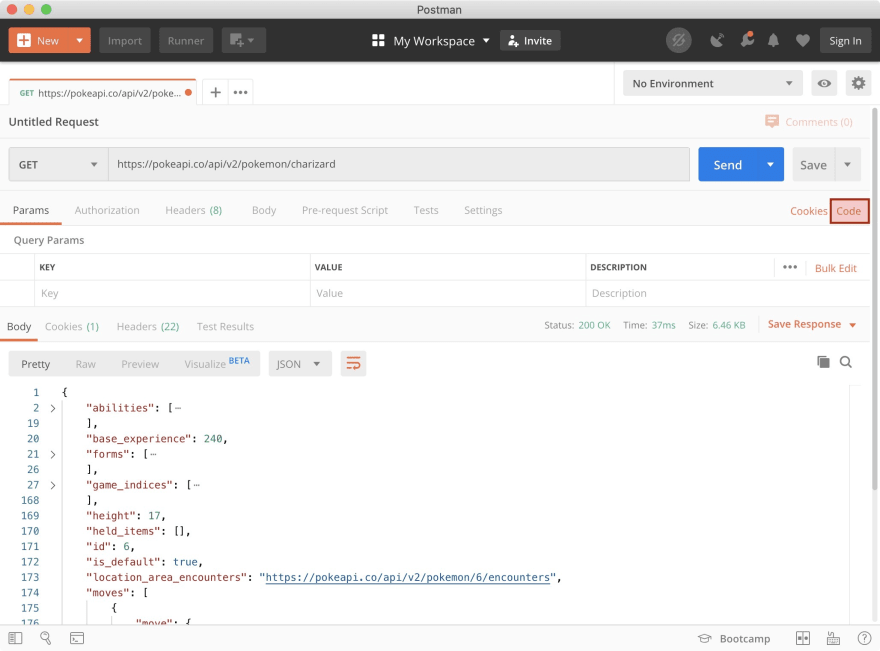Click the open new window icon
The height and width of the screenshot is (651, 880).
coord(243,40)
